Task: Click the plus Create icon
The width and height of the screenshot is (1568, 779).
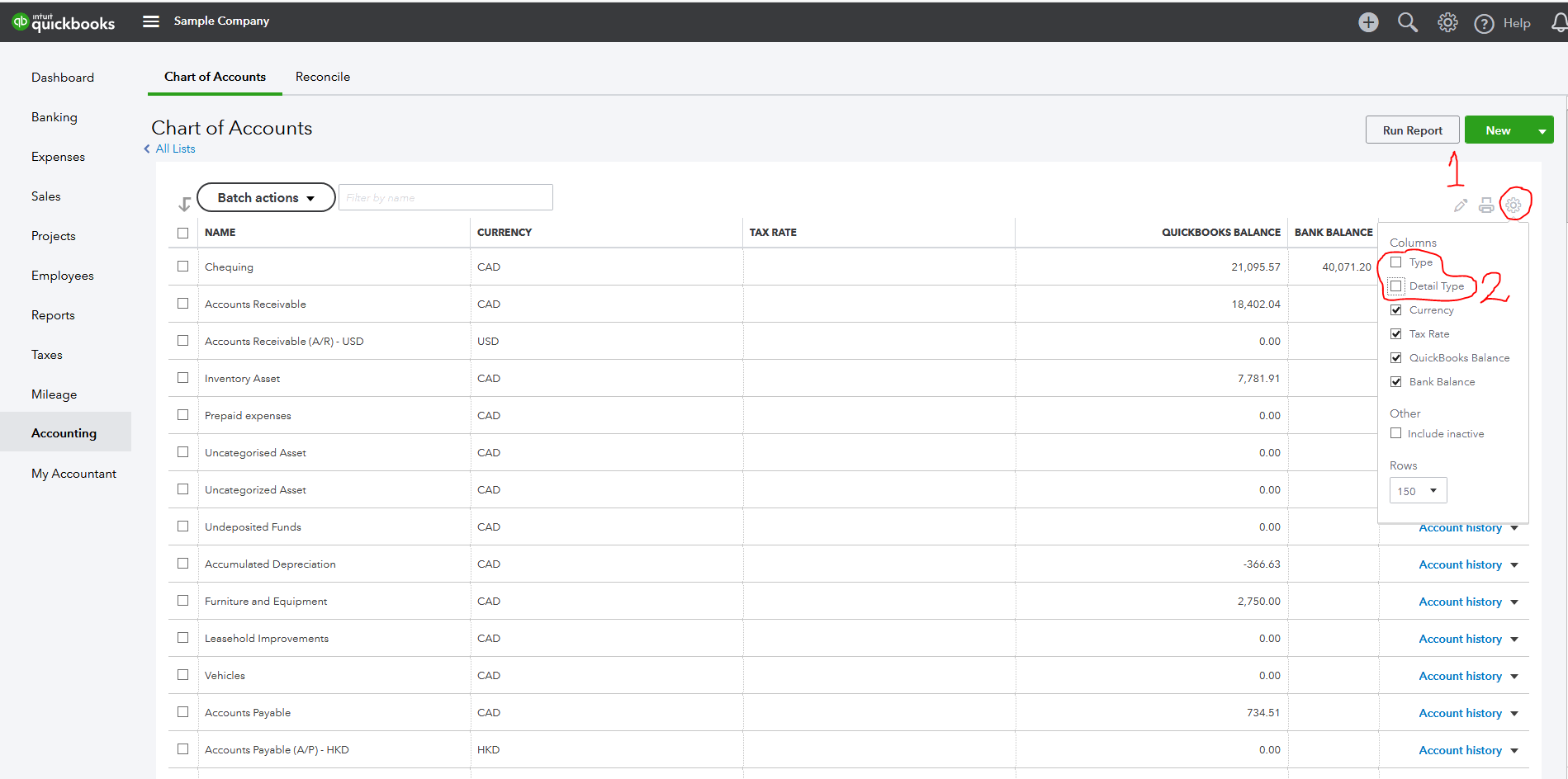Action: pos(1368,22)
